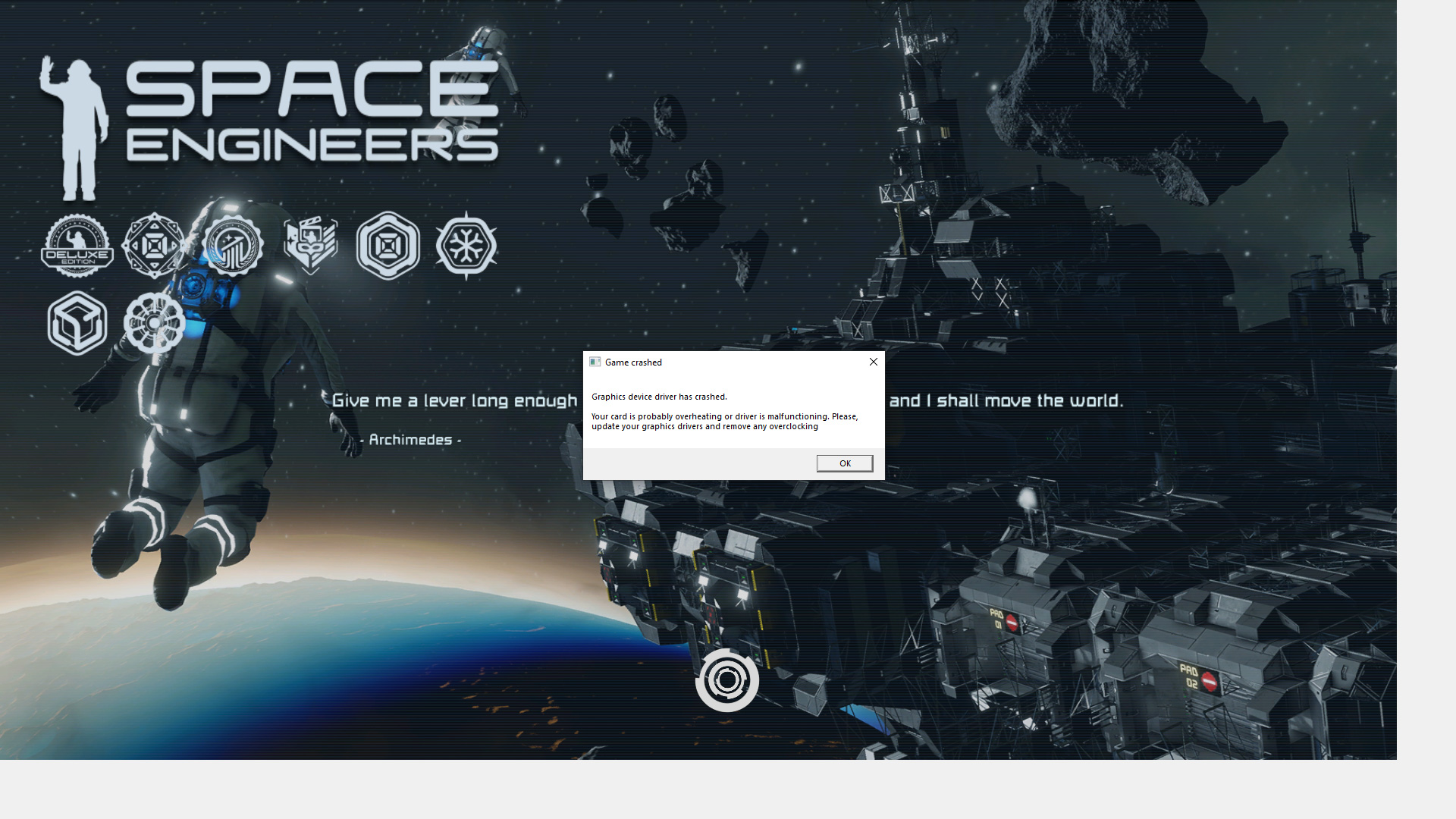Click the snowflake Frostbite DLC badge

click(x=466, y=246)
